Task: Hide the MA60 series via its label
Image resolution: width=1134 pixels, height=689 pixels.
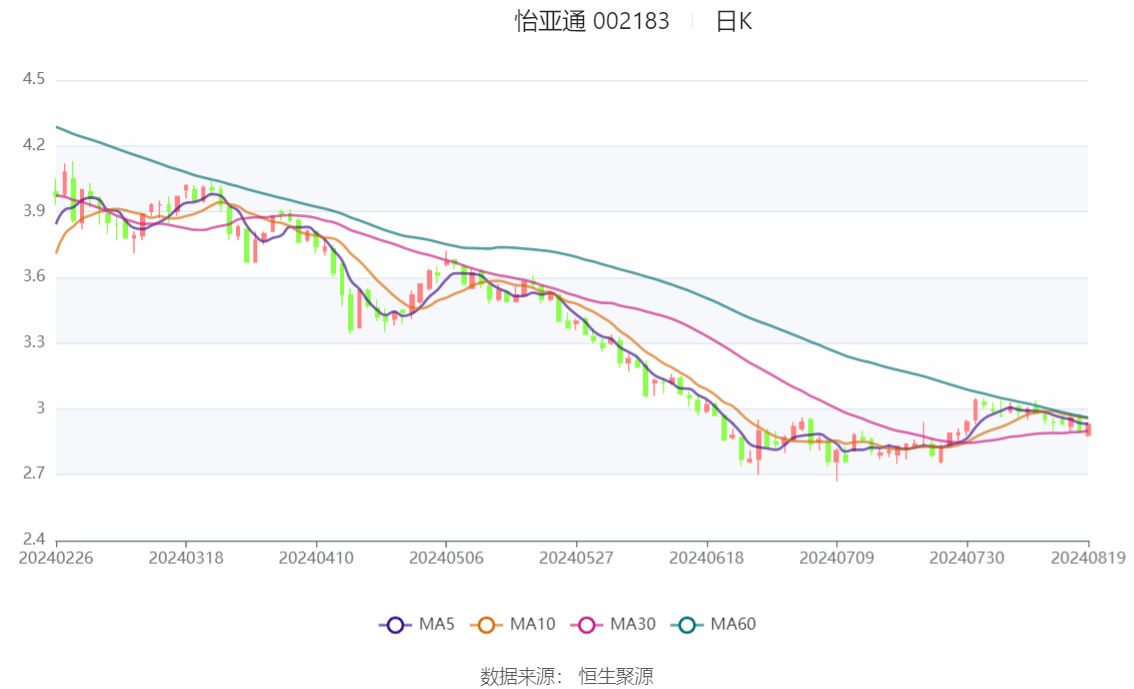Action: 733,624
